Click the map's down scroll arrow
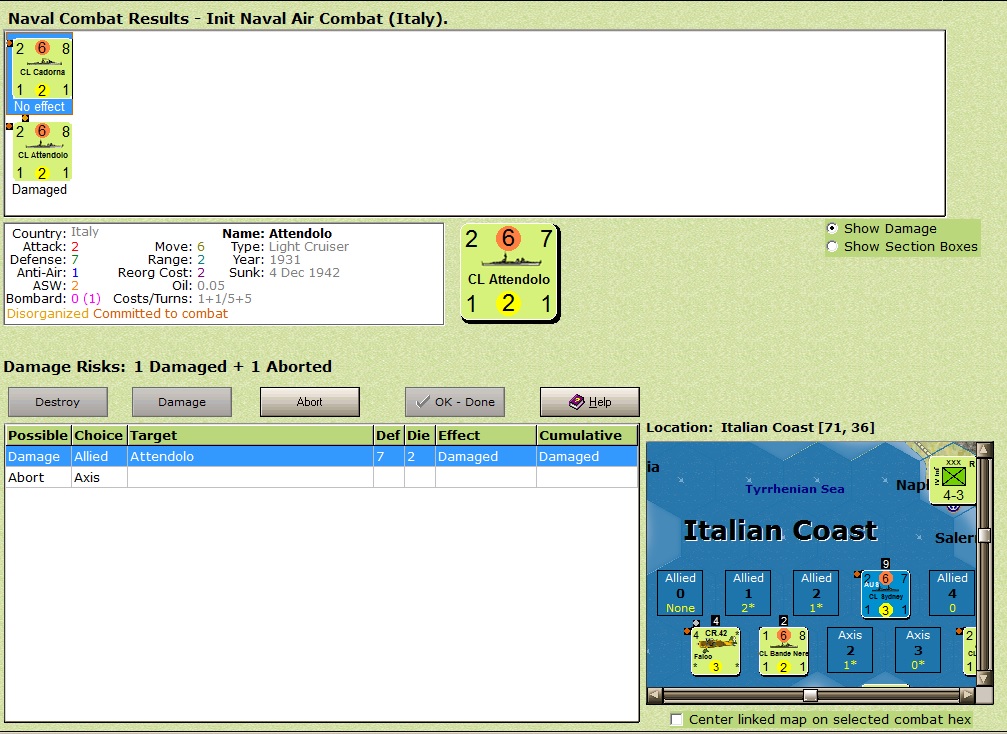Image resolution: width=1007 pixels, height=734 pixels. 983,679
